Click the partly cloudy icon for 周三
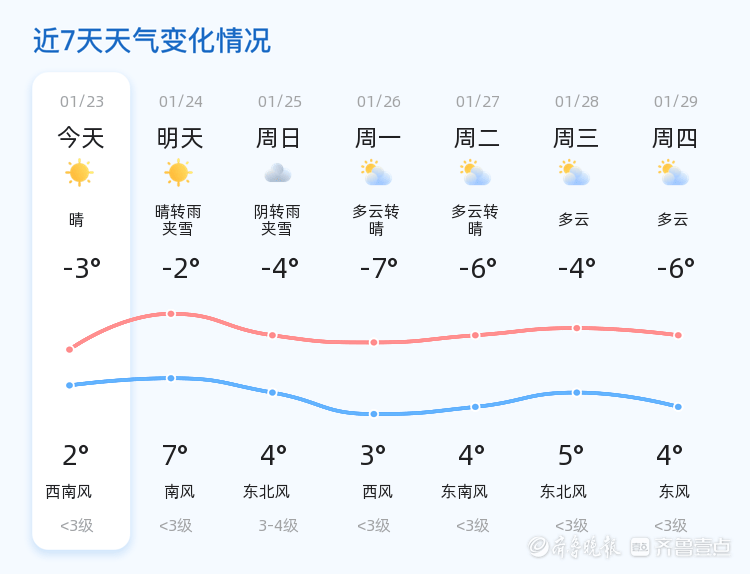 [x=574, y=173]
